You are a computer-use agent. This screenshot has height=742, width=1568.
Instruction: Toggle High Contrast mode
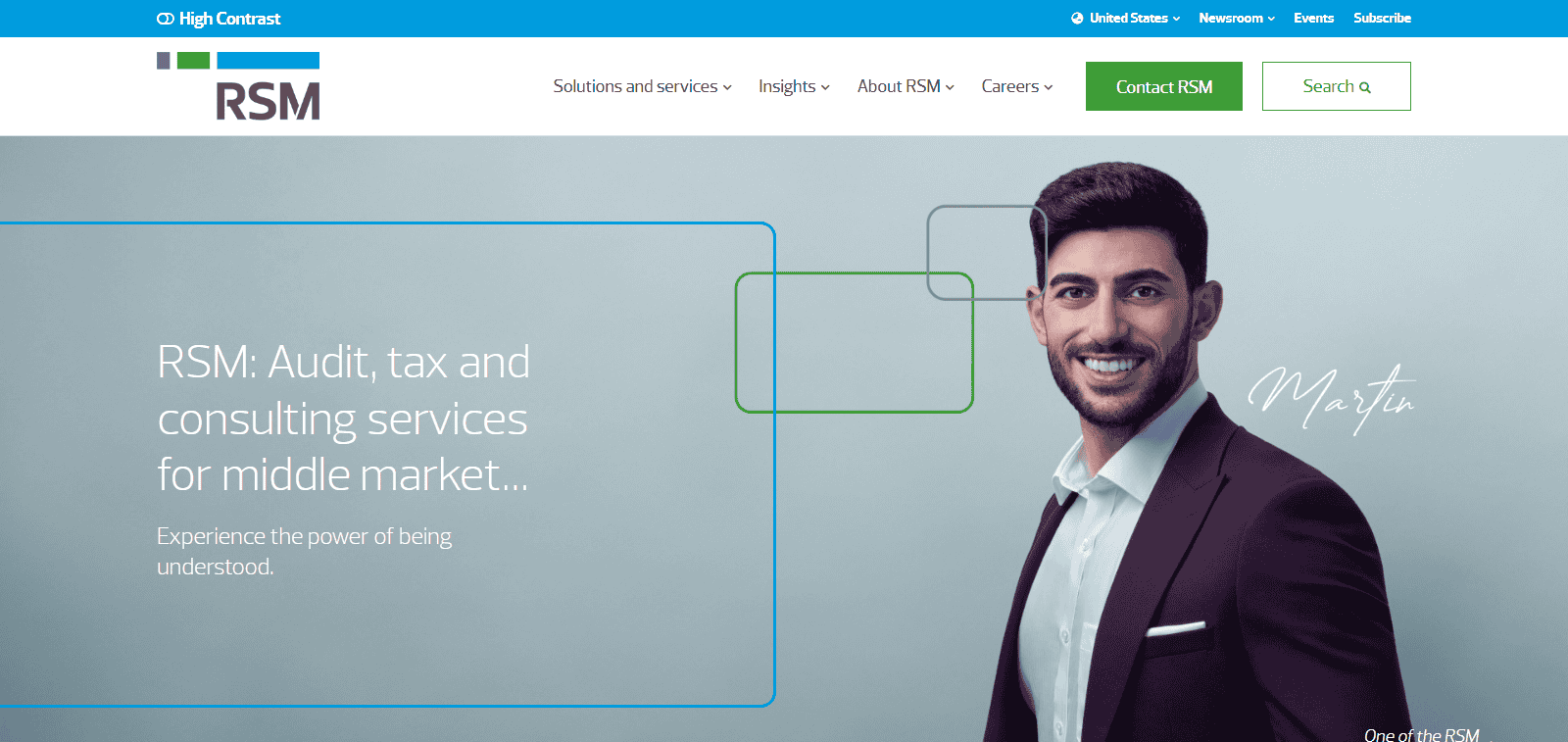[x=219, y=19]
